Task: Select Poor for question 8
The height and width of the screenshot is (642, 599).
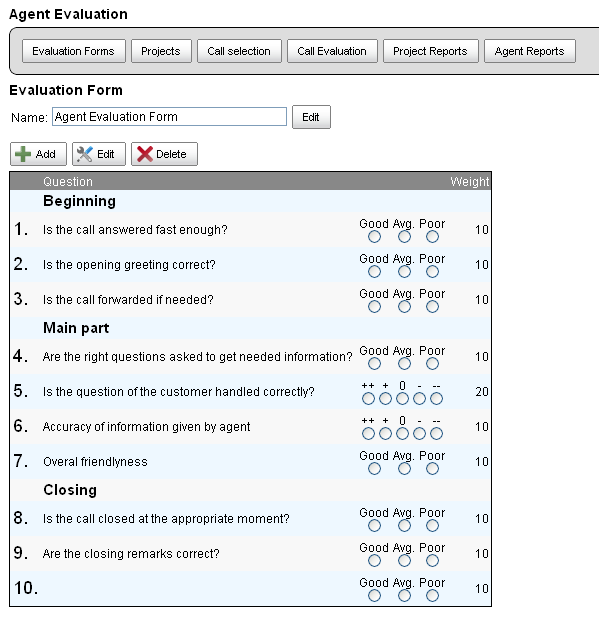Action: click(x=432, y=526)
